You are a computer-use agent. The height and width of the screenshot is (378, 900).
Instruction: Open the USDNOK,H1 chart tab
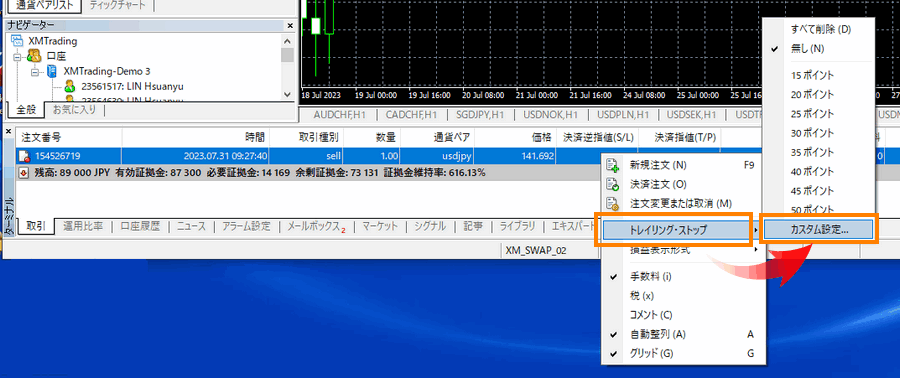550,115
